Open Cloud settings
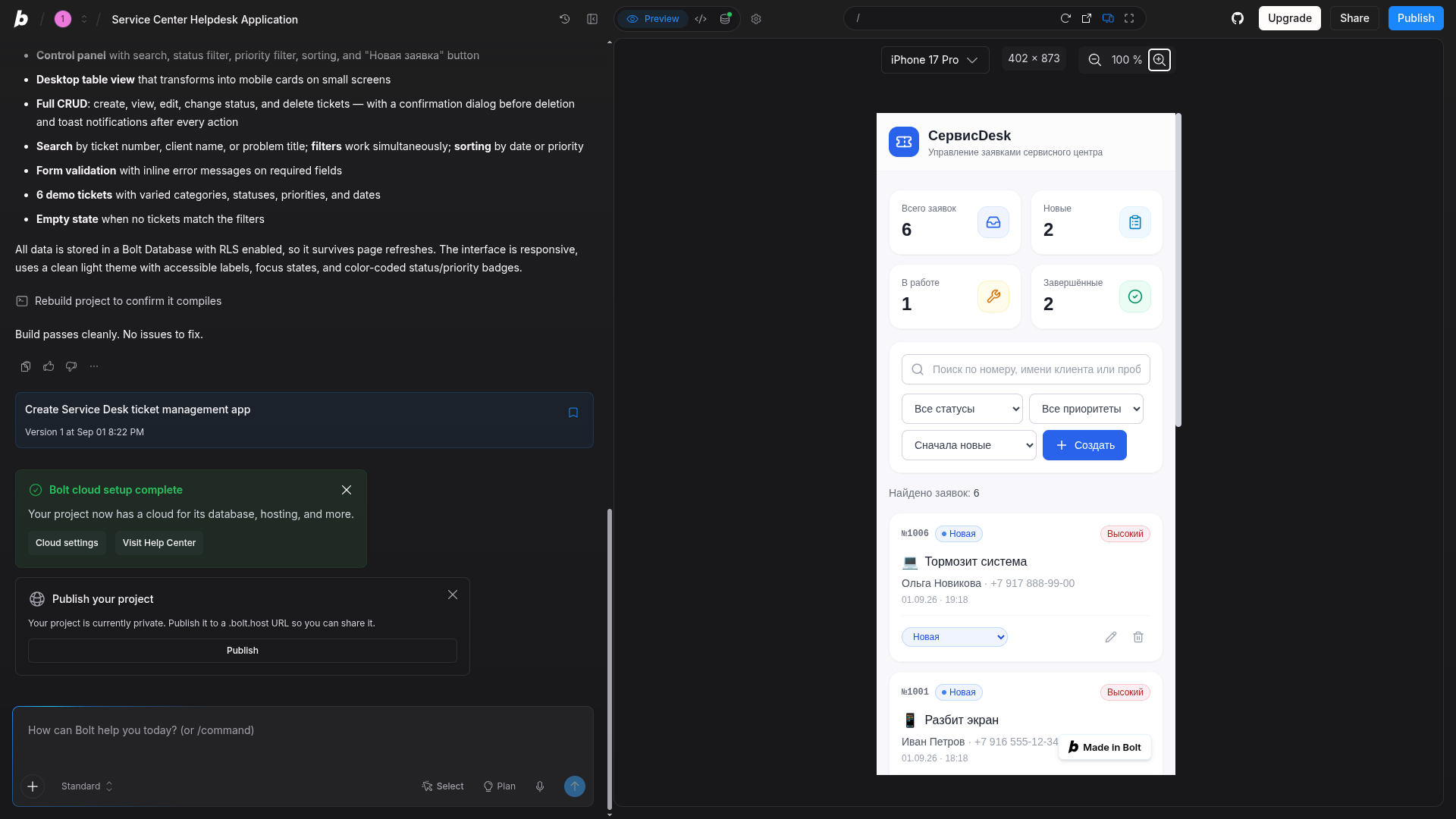Image resolution: width=1456 pixels, height=819 pixels. [67, 543]
